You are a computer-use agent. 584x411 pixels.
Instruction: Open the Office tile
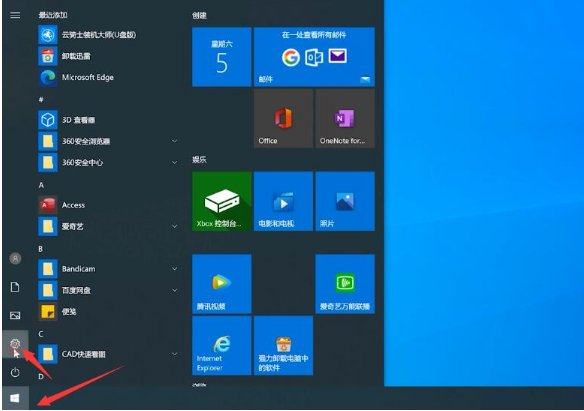click(283, 118)
